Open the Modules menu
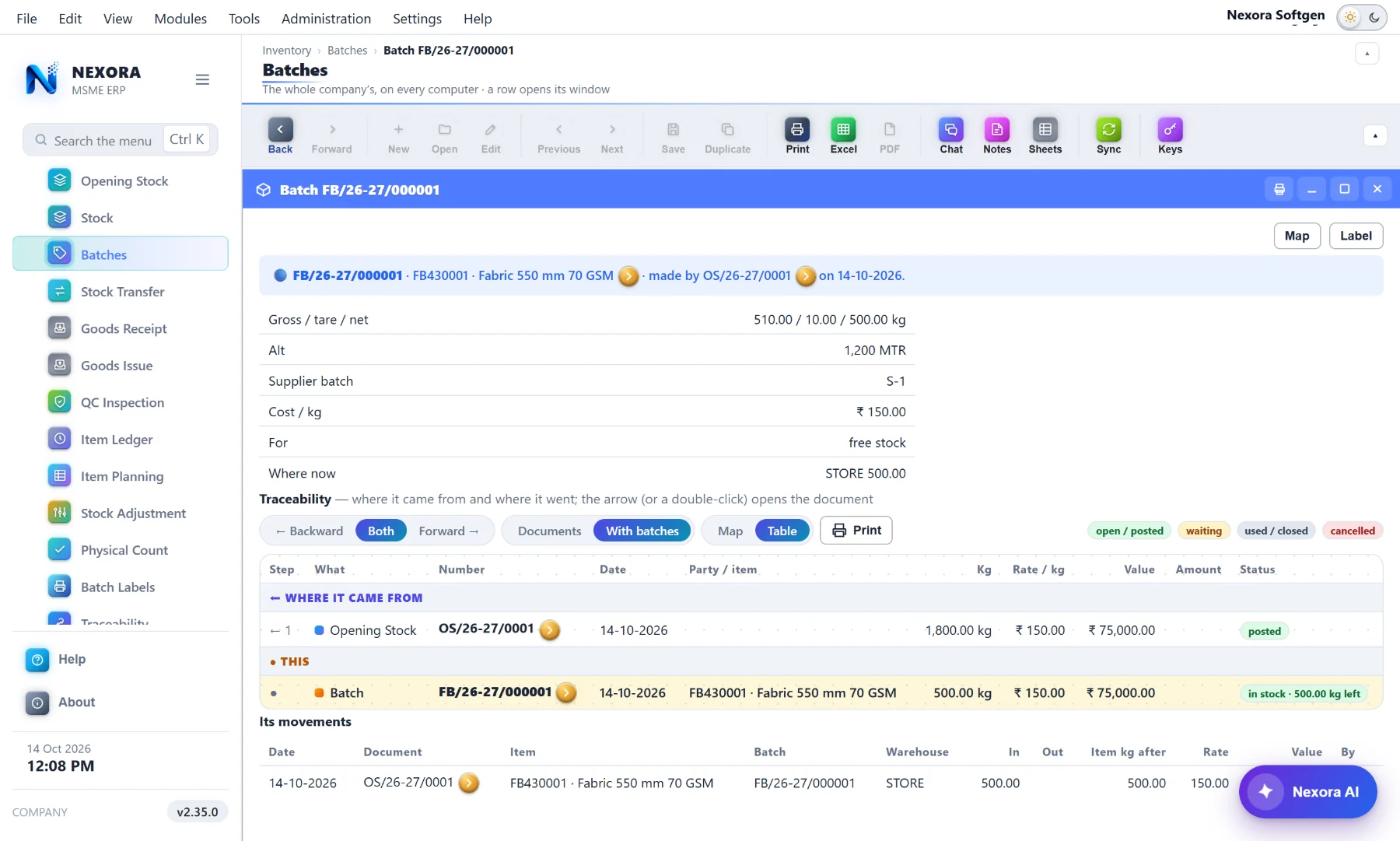 180,19
